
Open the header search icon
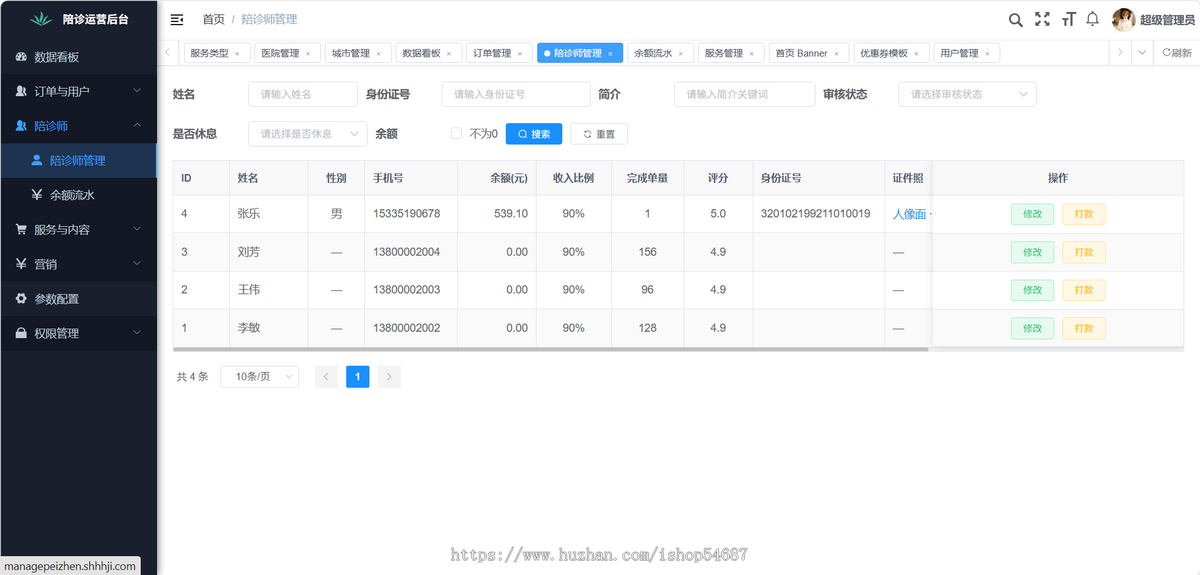(x=1015, y=19)
